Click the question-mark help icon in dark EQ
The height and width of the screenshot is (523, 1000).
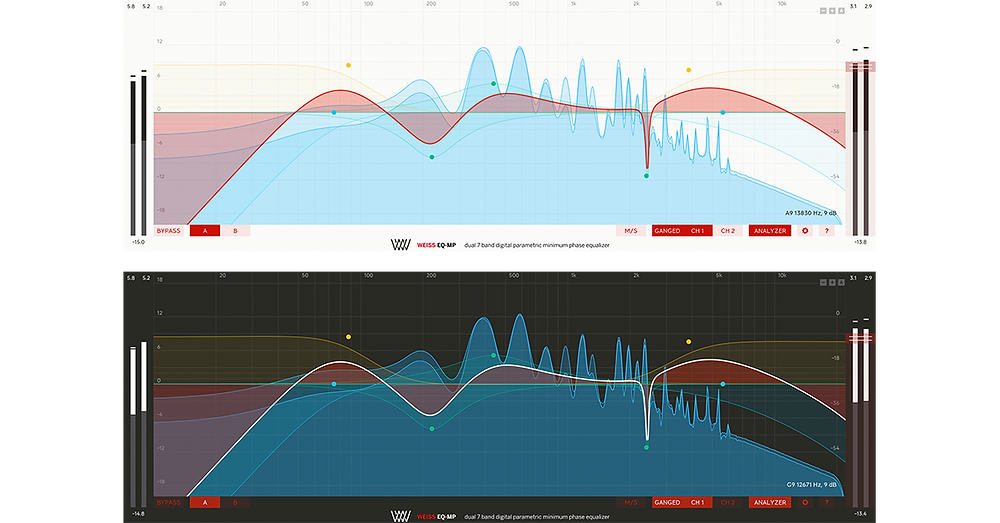(827, 503)
